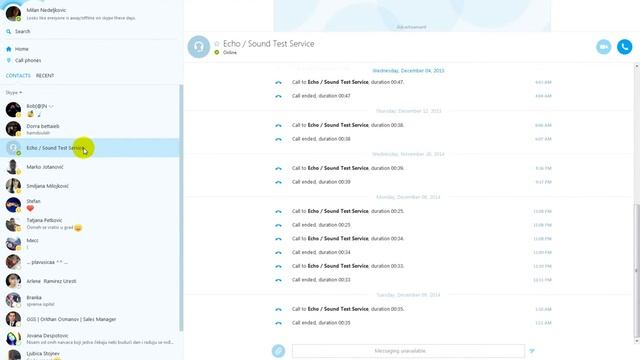Click call icon for duration 00:34 call entry
Image resolution: width=640 pixels, height=360 pixels.
click(x=278, y=239)
